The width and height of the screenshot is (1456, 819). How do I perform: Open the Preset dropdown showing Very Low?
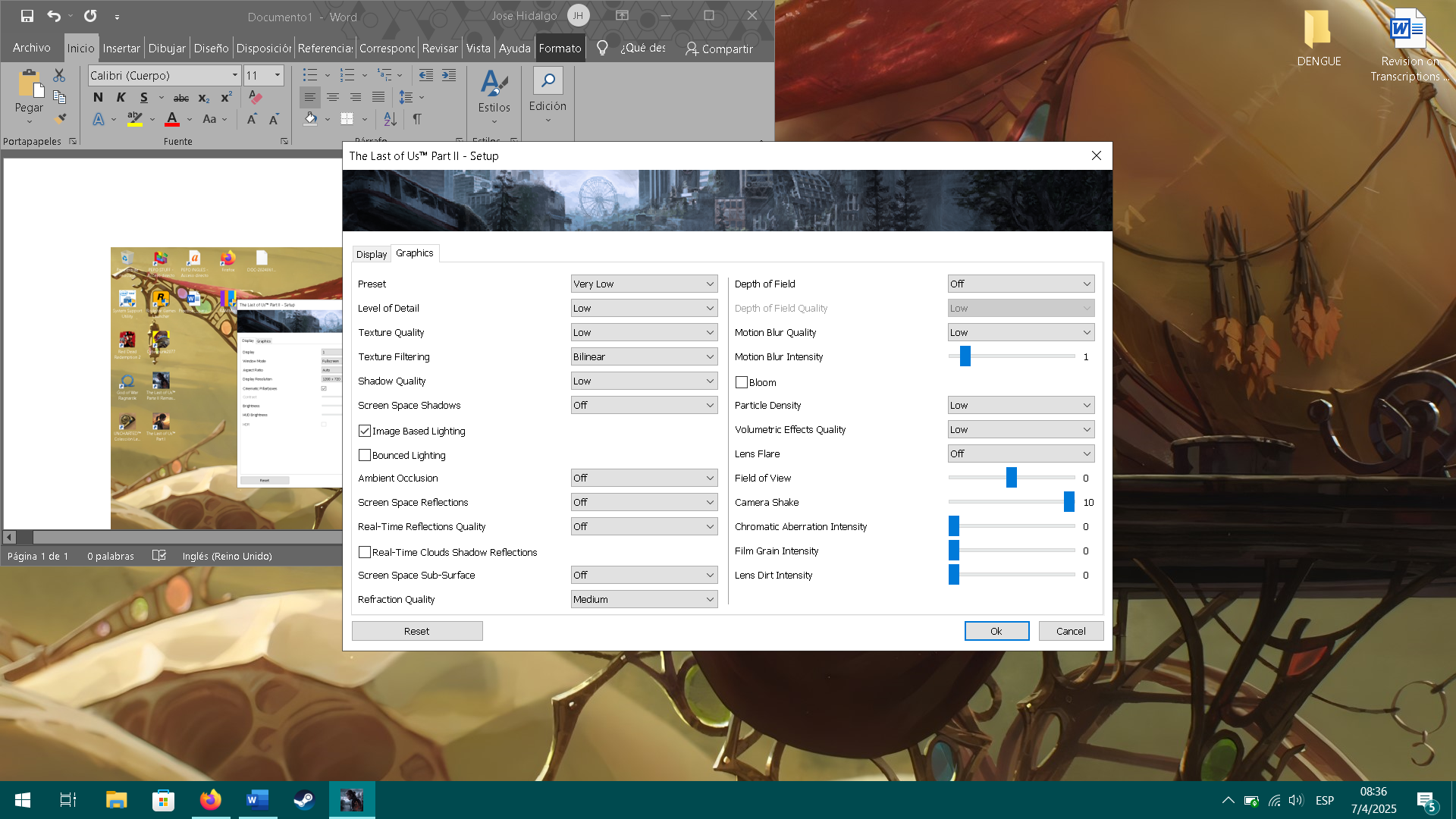coord(643,284)
